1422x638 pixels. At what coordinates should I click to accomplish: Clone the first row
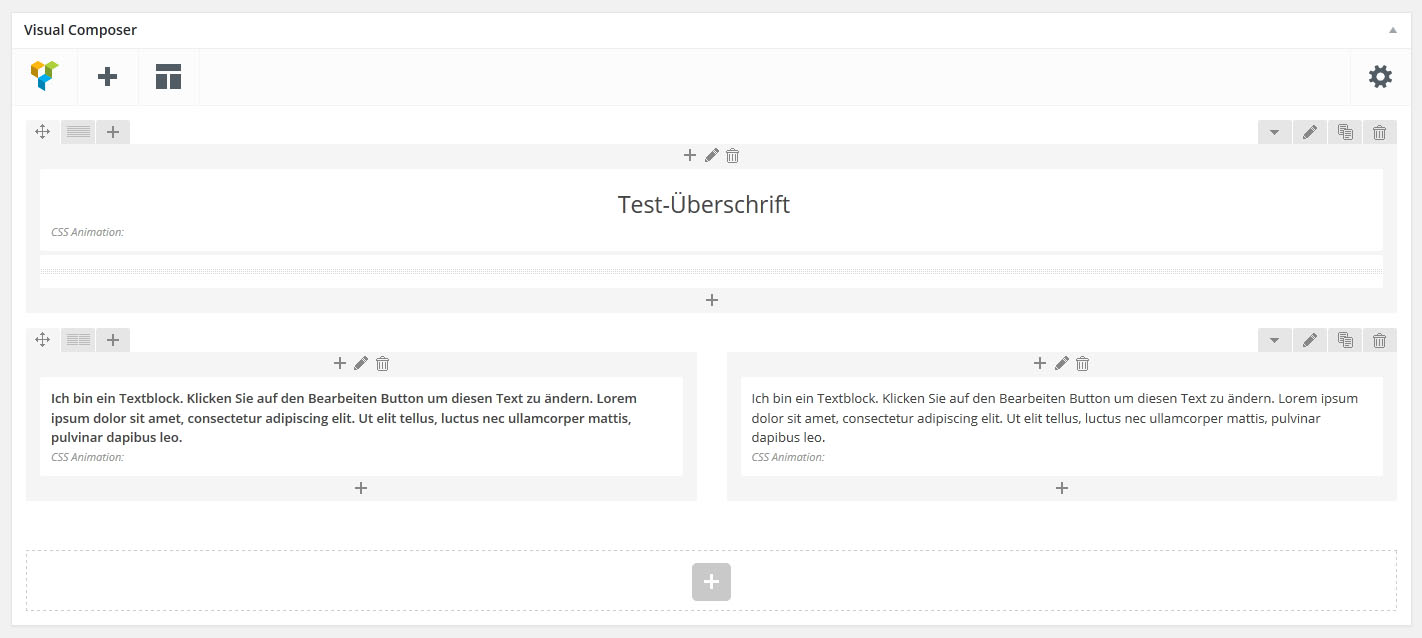tap(1345, 132)
